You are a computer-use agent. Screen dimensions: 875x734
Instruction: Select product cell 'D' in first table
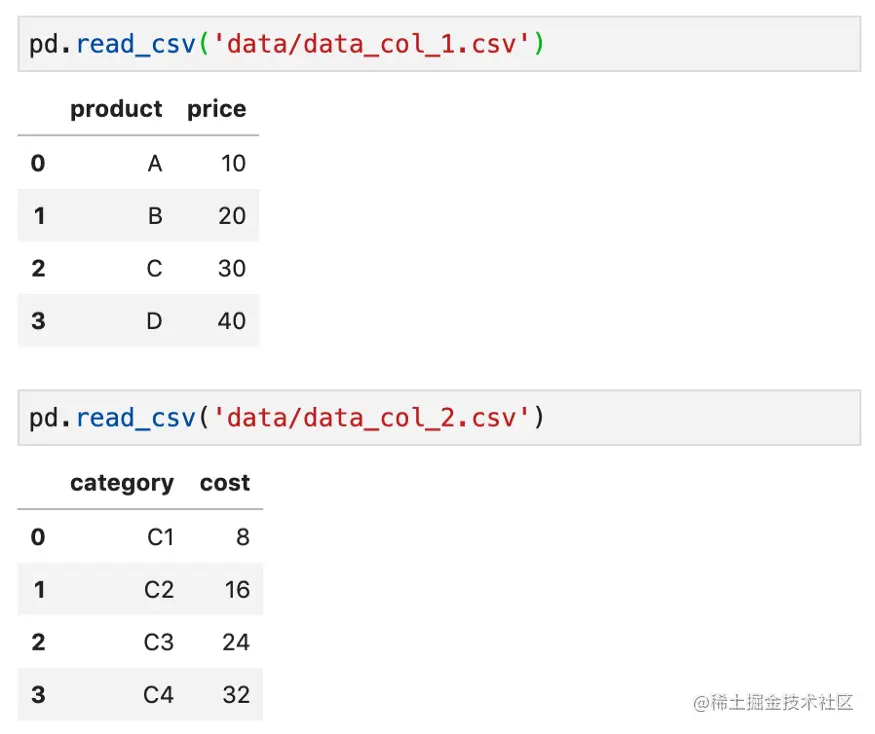point(155,321)
